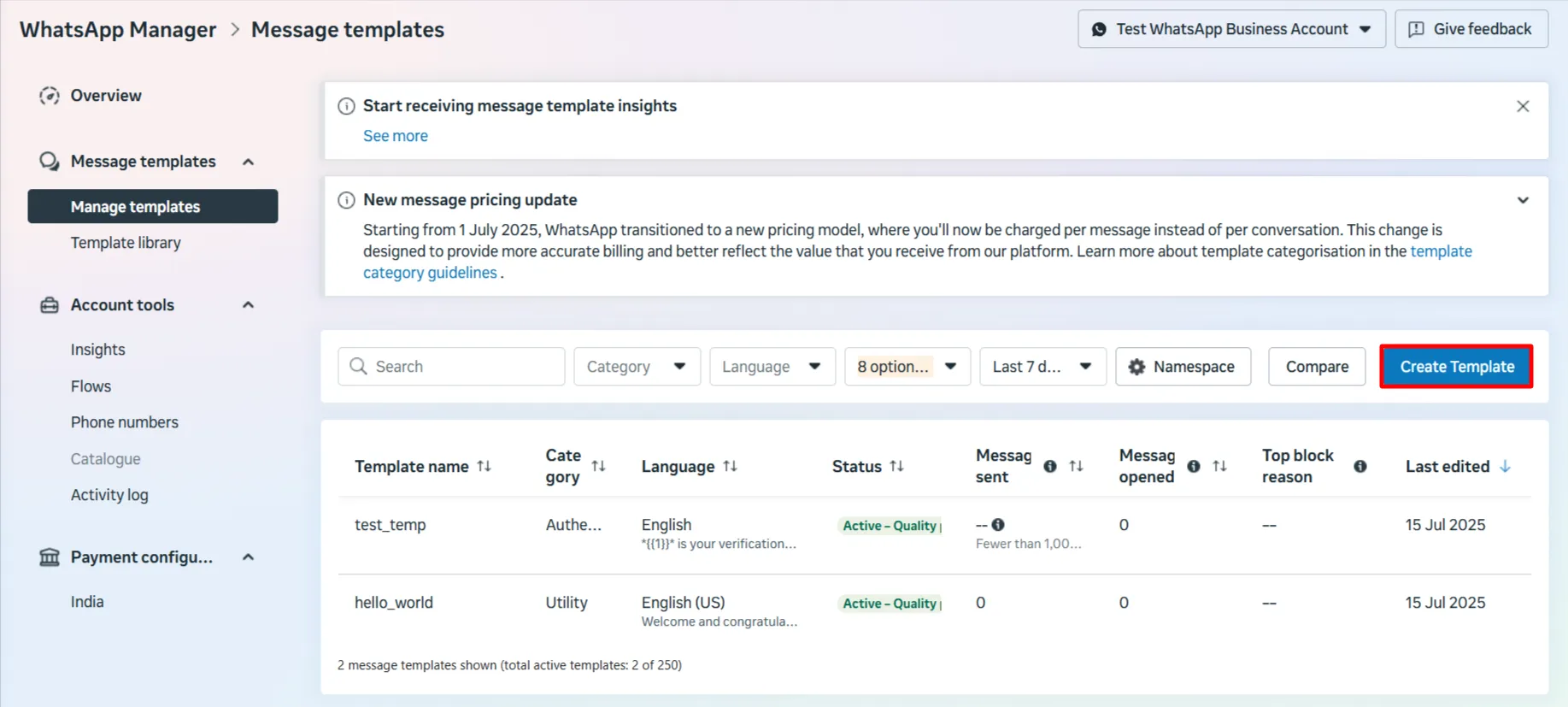This screenshot has width=1568, height=707.
Task: Collapse the Message templates section
Action: [248, 162]
